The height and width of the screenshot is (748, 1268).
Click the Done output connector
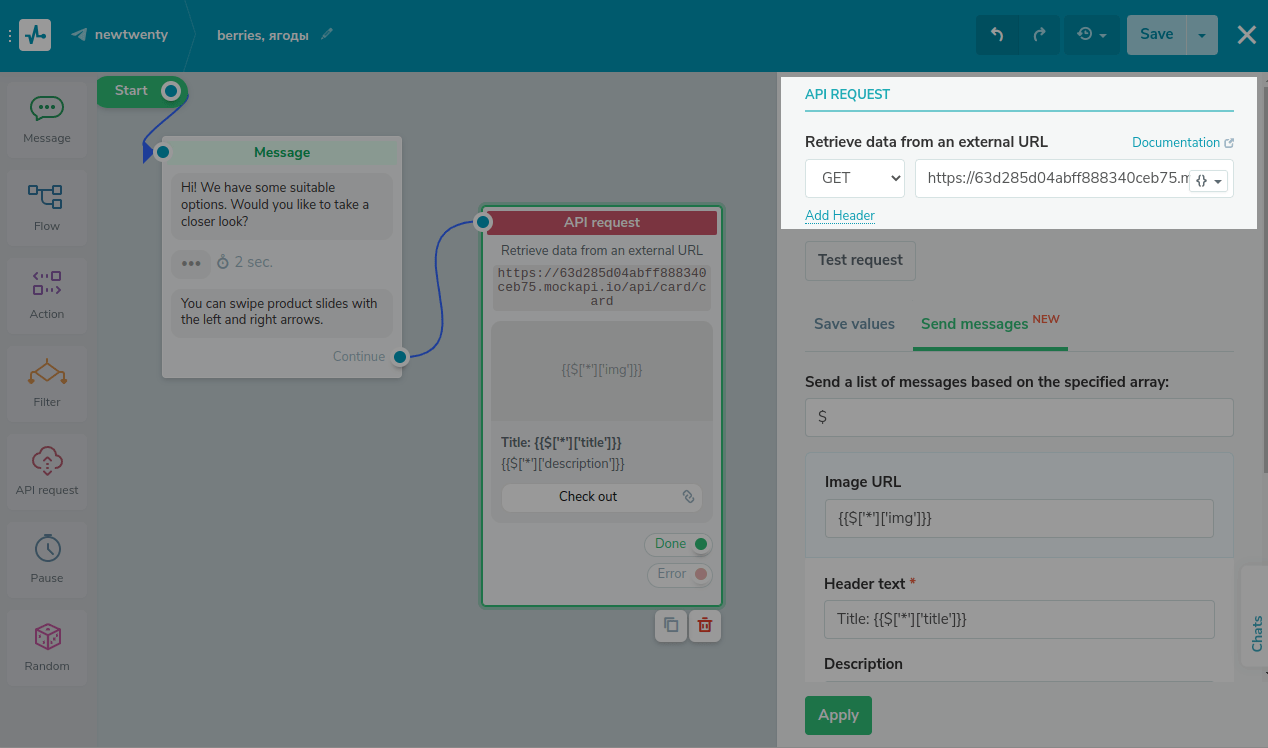(x=701, y=544)
